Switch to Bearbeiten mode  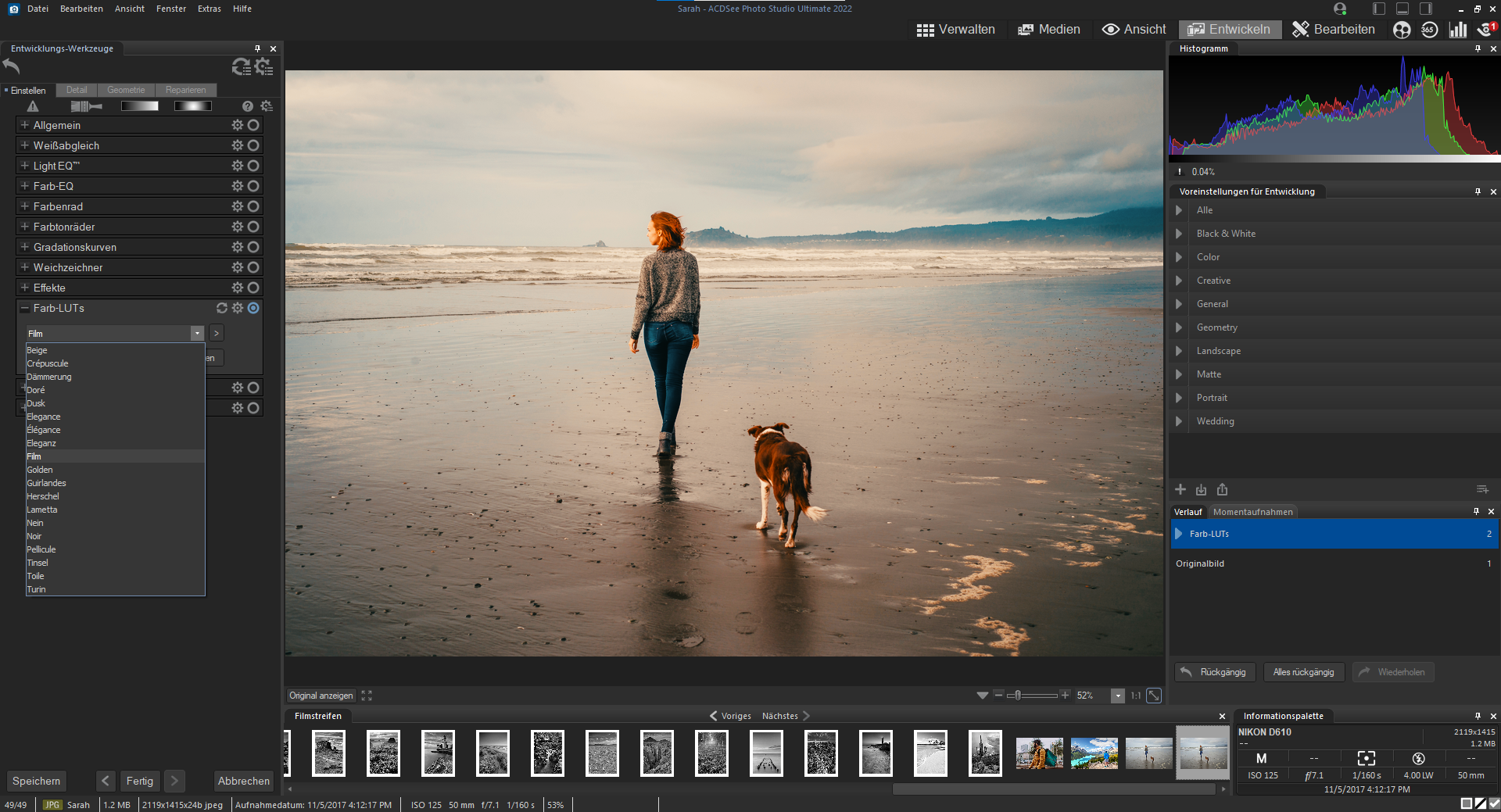[x=1334, y=30]
